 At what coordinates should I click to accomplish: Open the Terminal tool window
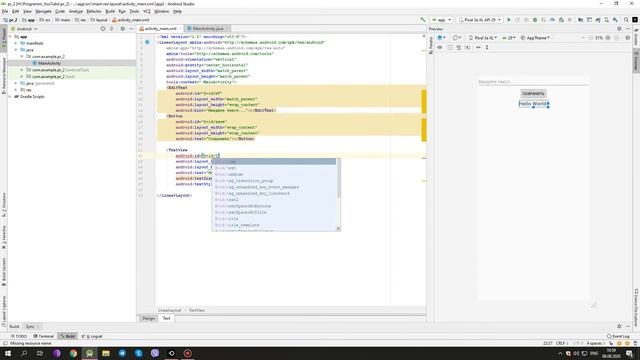pyautogui.click(x=44, y=336)
